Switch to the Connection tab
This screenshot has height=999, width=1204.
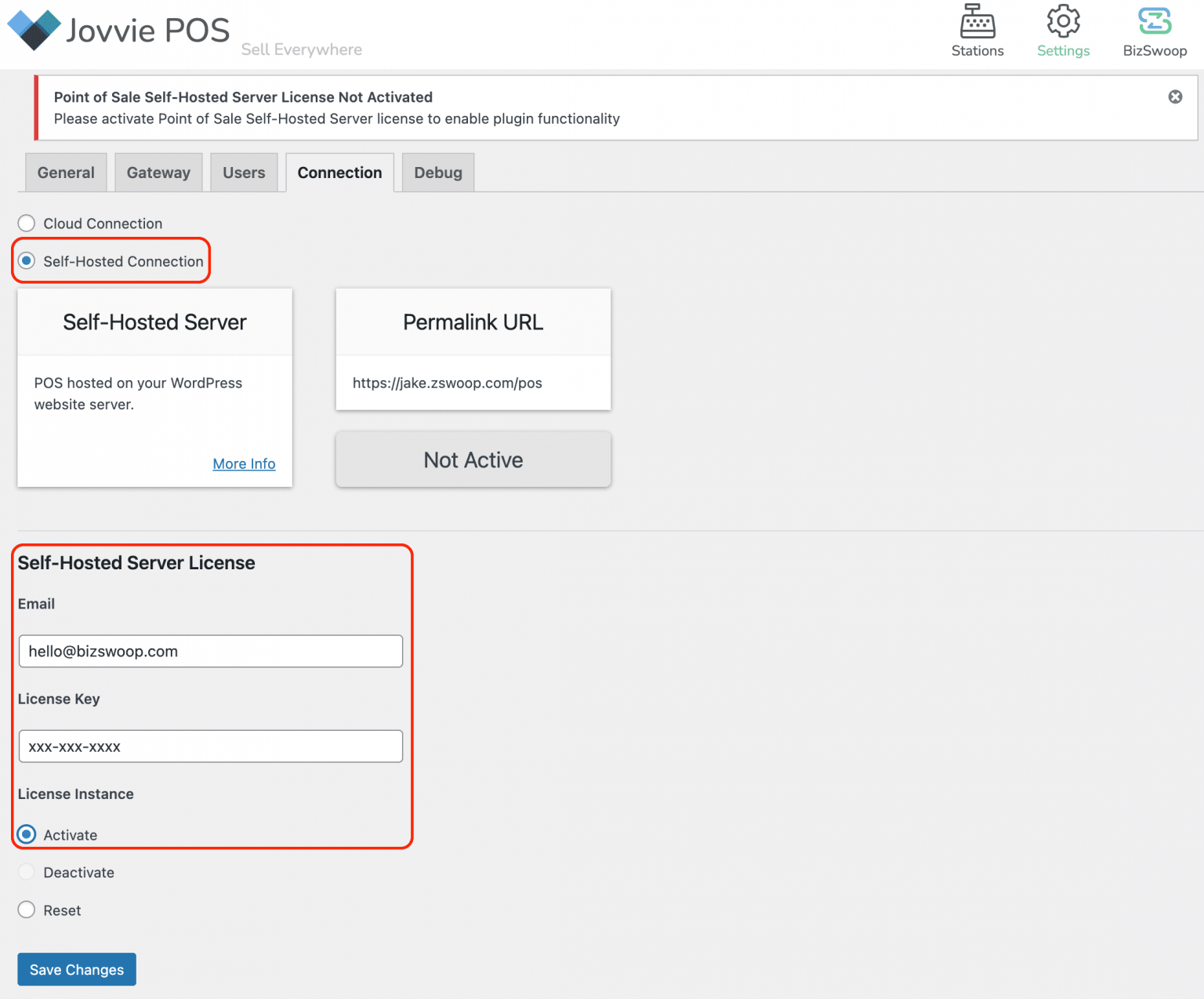click(x=339, y=173)
